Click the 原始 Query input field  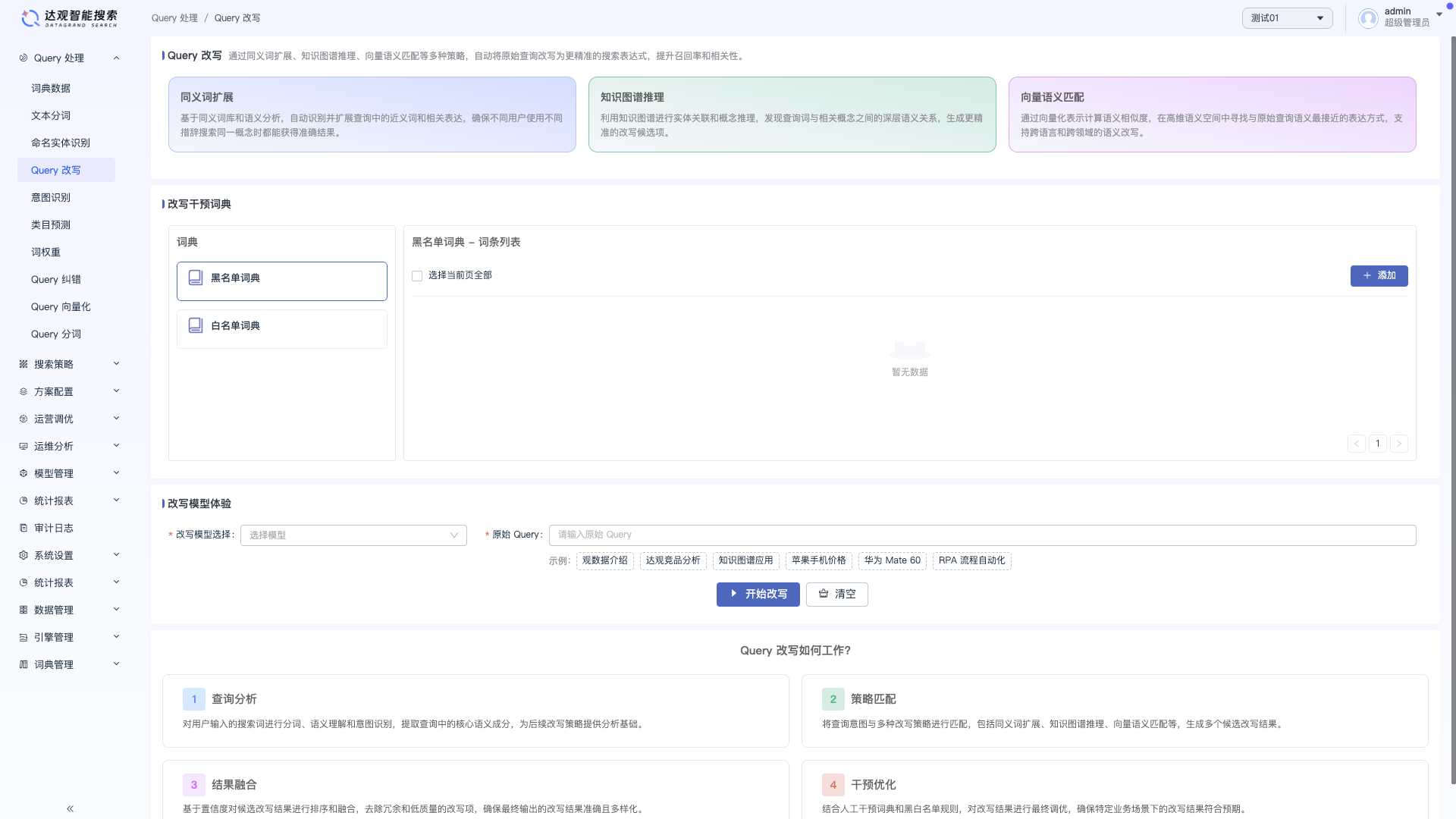(x=982, y=535)
